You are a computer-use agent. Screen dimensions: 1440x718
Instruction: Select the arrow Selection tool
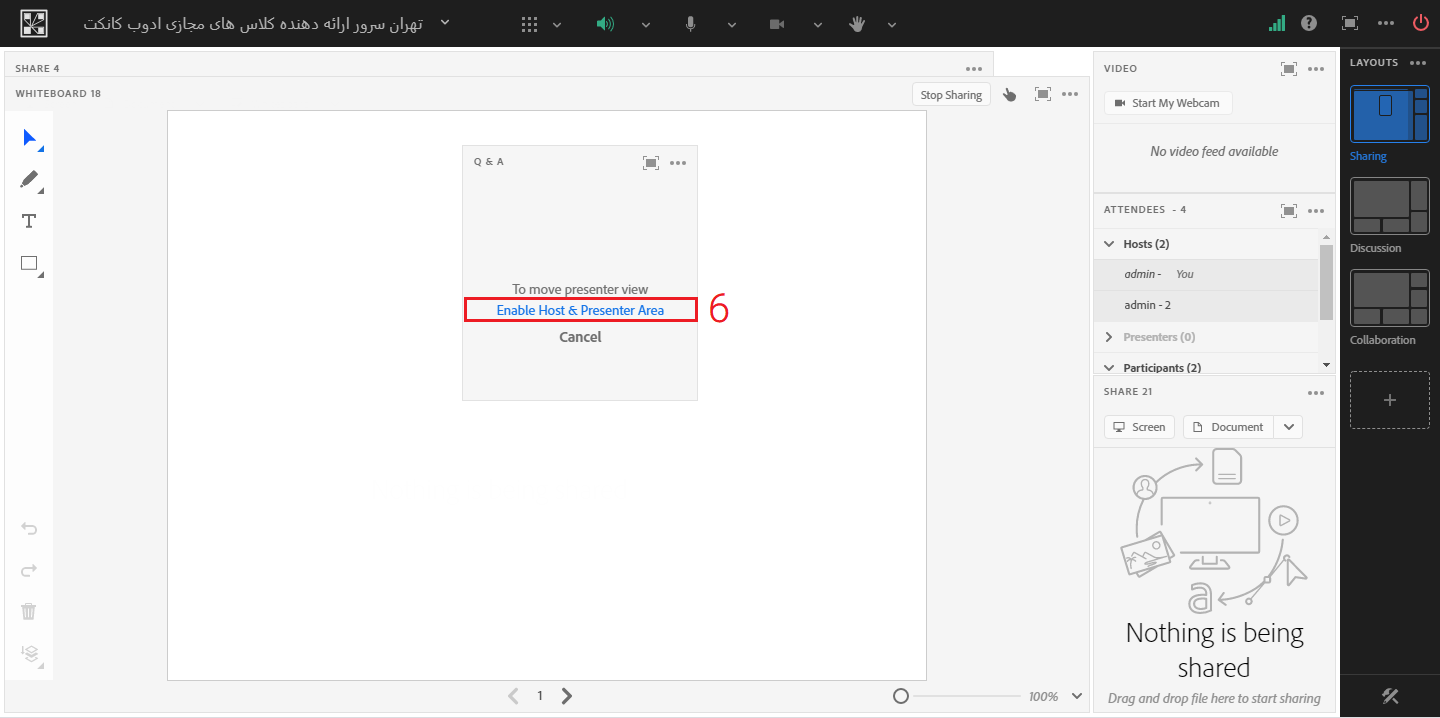(x=30, y=138)
